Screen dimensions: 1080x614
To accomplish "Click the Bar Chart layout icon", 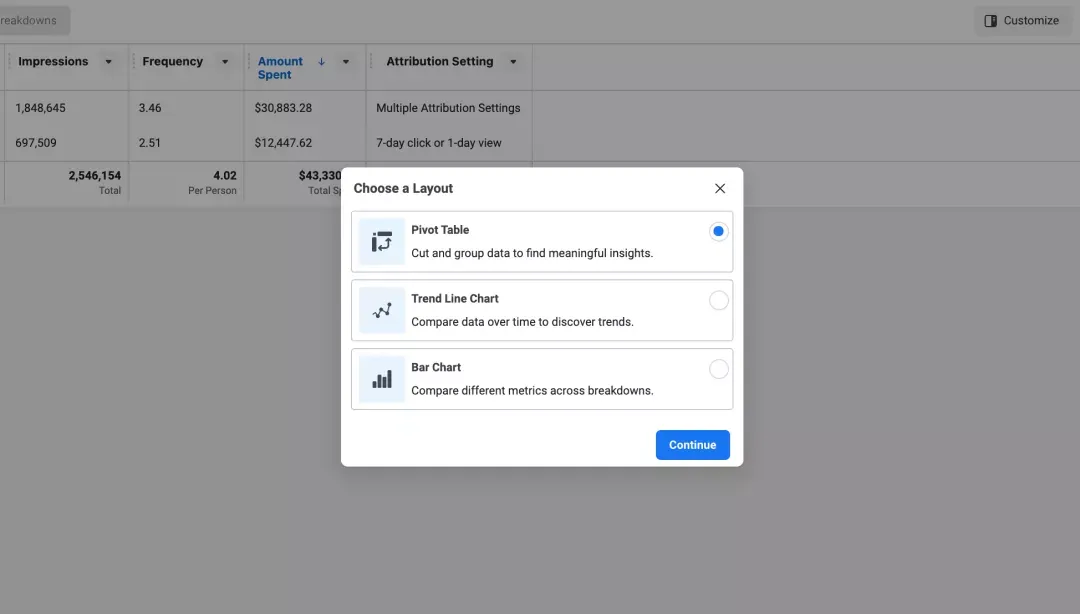I will click(x=382, y=379).
